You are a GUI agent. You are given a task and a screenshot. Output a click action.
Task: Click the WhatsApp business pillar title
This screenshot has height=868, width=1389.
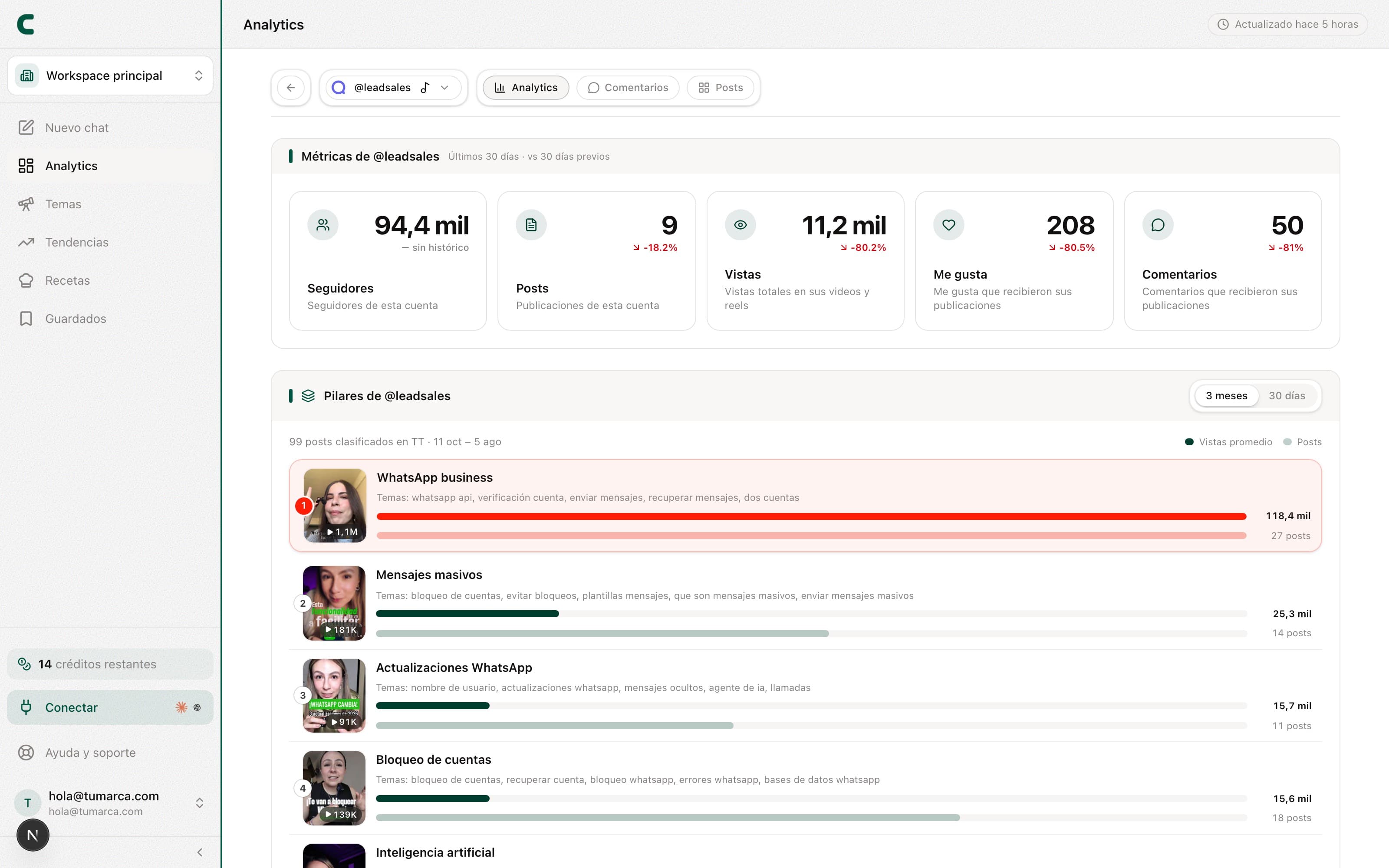pyautogui.click(x=435, y=478)
